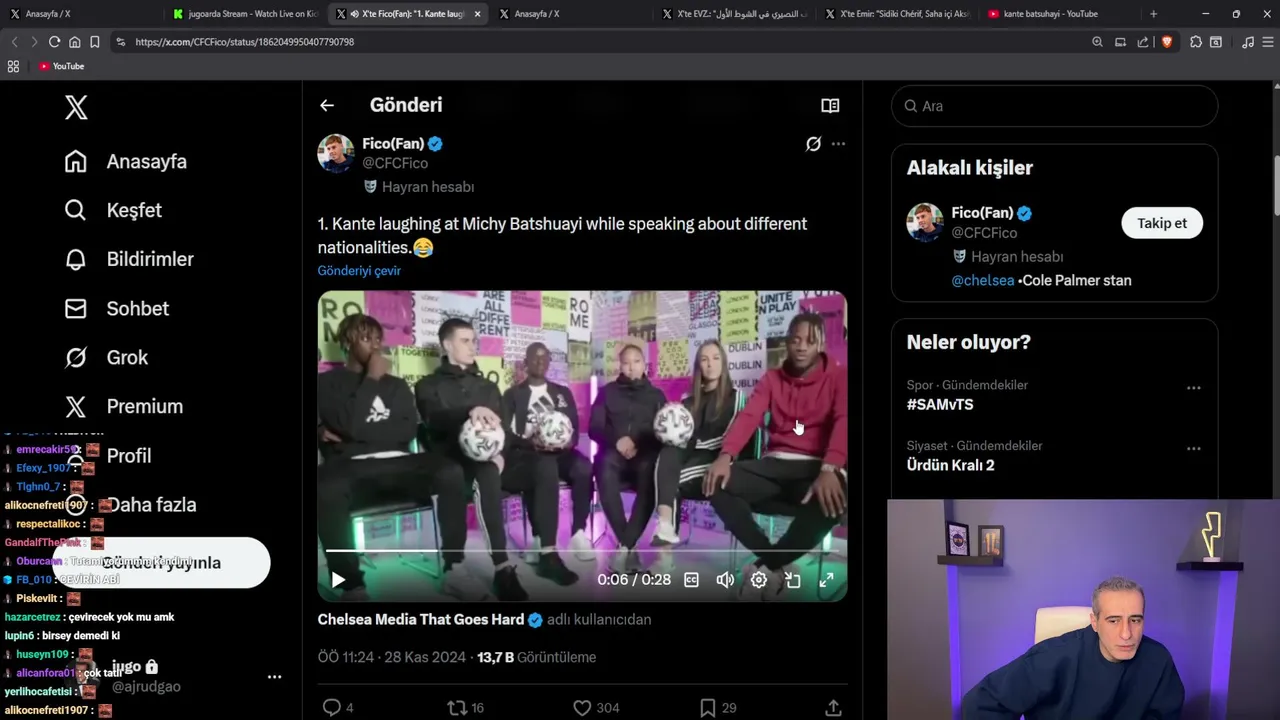Mute the video volume

click(x=725, y=580)
